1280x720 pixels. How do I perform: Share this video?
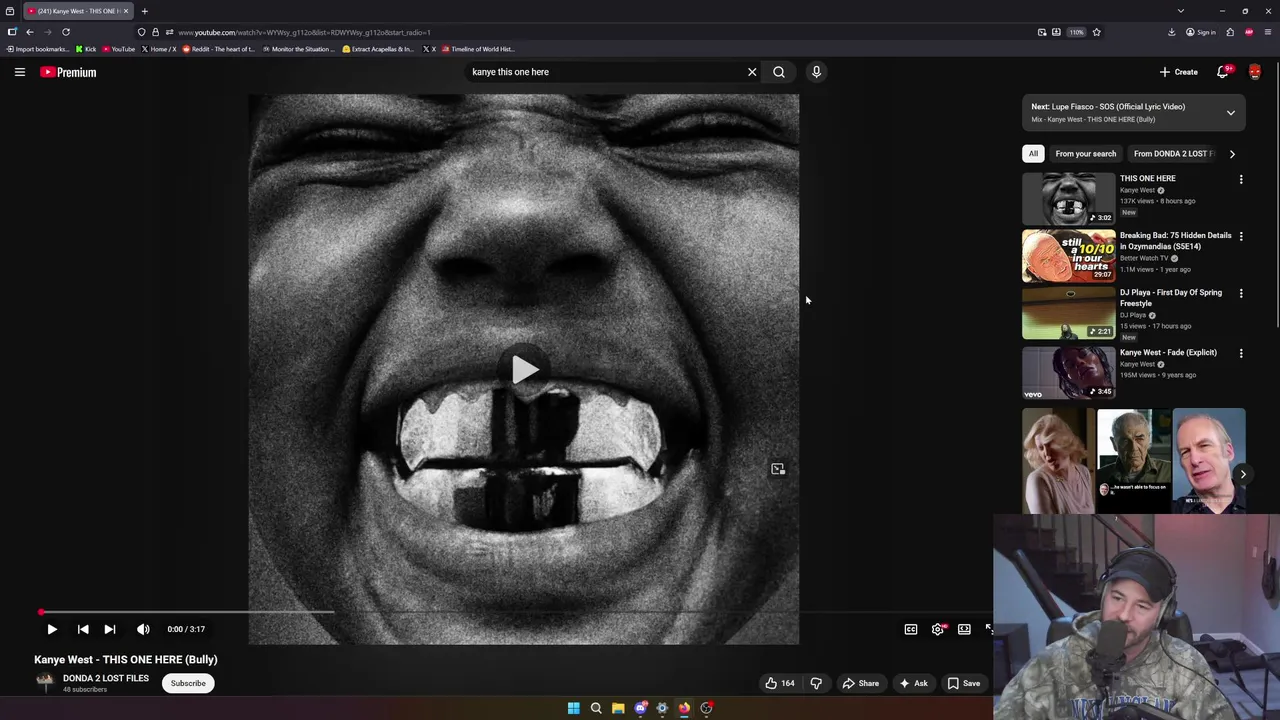(x=860, y=683)
